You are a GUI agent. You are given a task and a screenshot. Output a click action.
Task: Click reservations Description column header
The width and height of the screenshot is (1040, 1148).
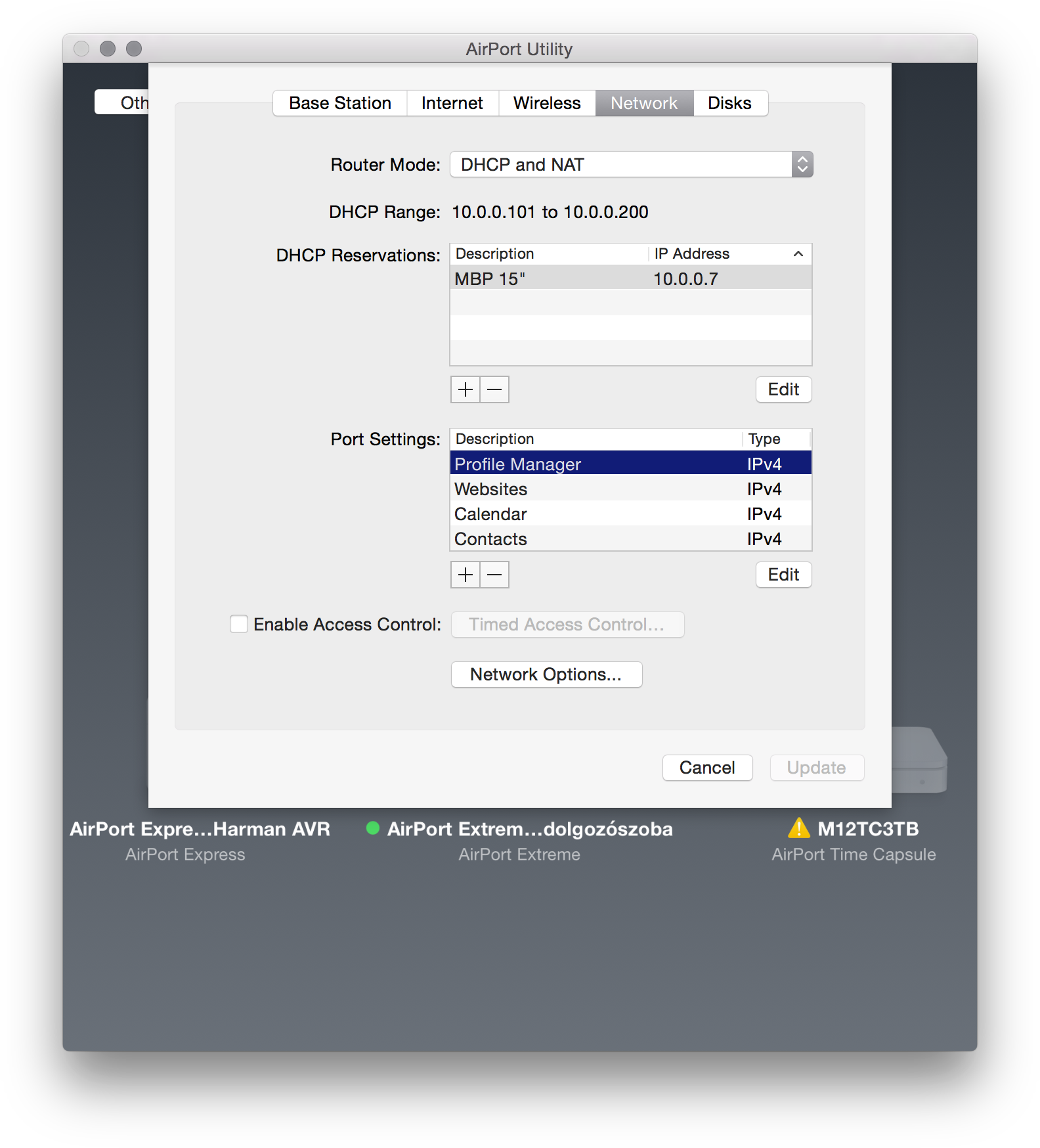pyautogui.click(x=550, y=254)
